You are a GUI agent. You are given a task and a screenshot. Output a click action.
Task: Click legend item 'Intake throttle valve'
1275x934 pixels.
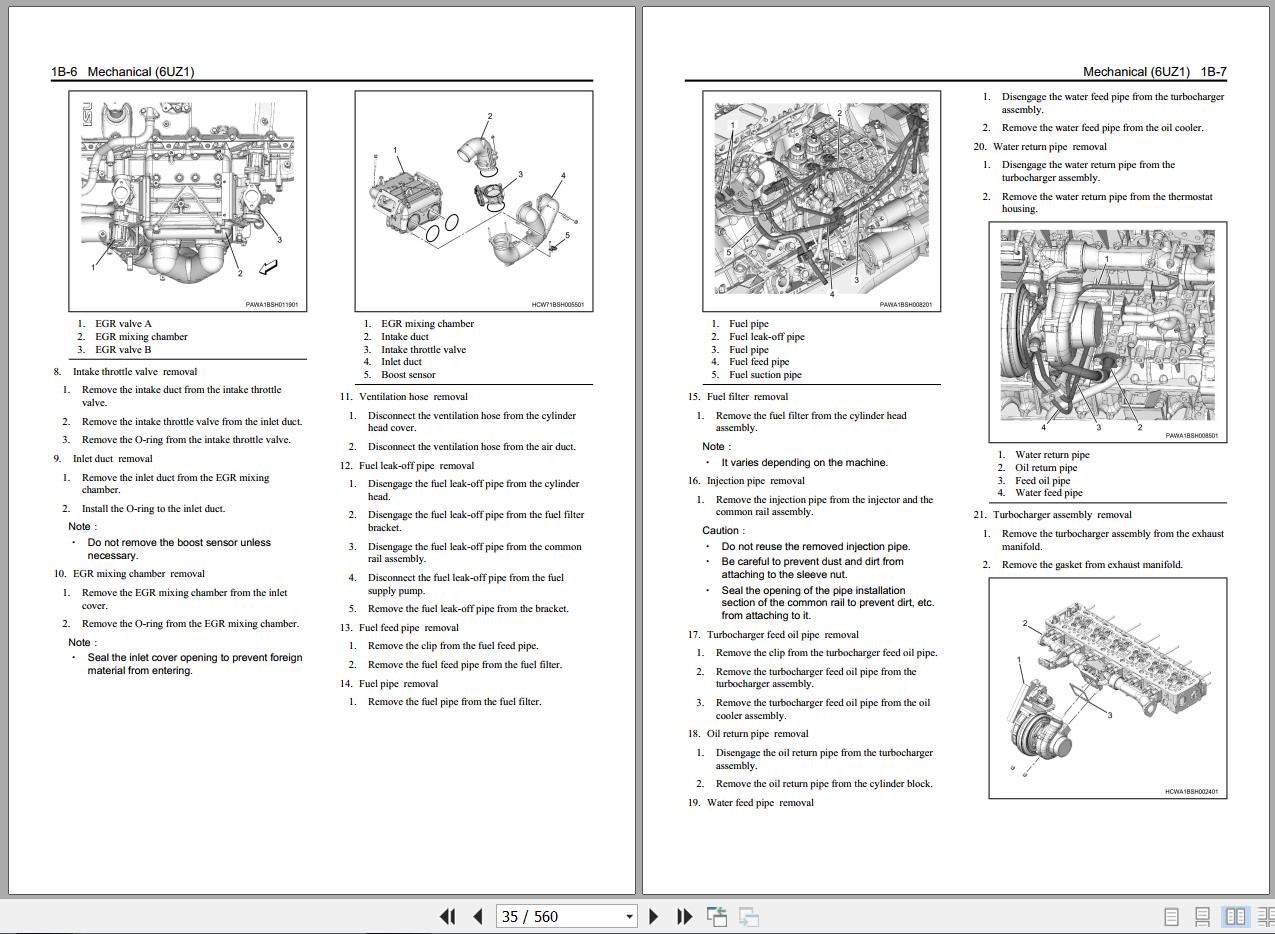tap(423, 350)
